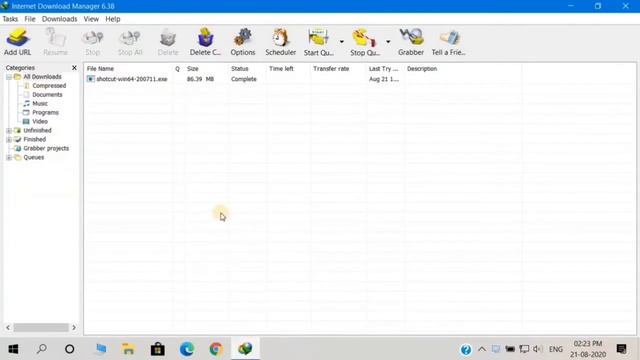Select the Compressed category
The height and width of the screenshot is (360, 640).
(49, 86)
